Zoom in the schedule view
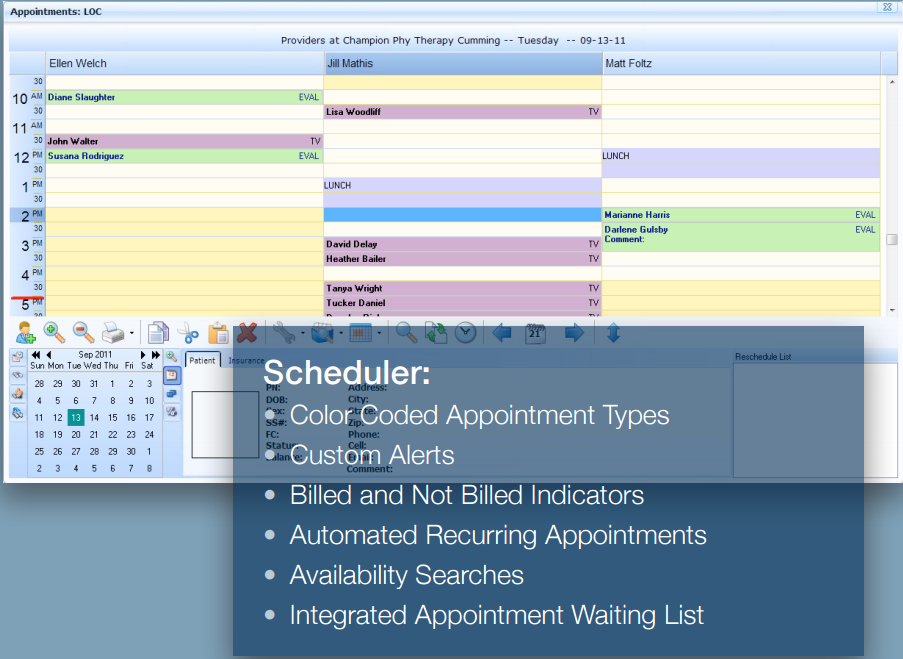 pos(54,332)
